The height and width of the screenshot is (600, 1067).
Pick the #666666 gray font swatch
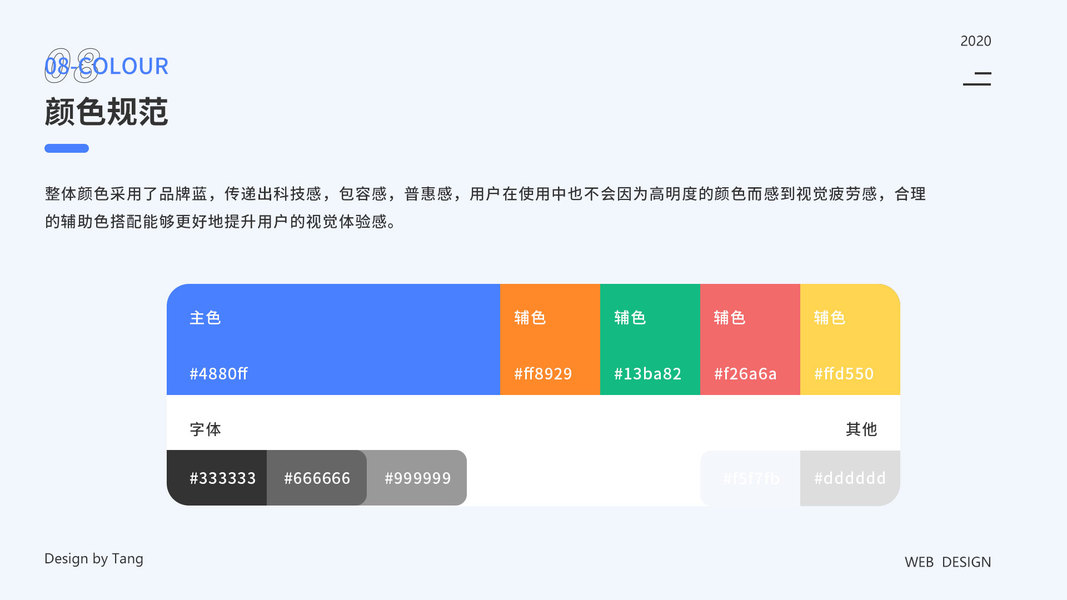coord(317,478)
